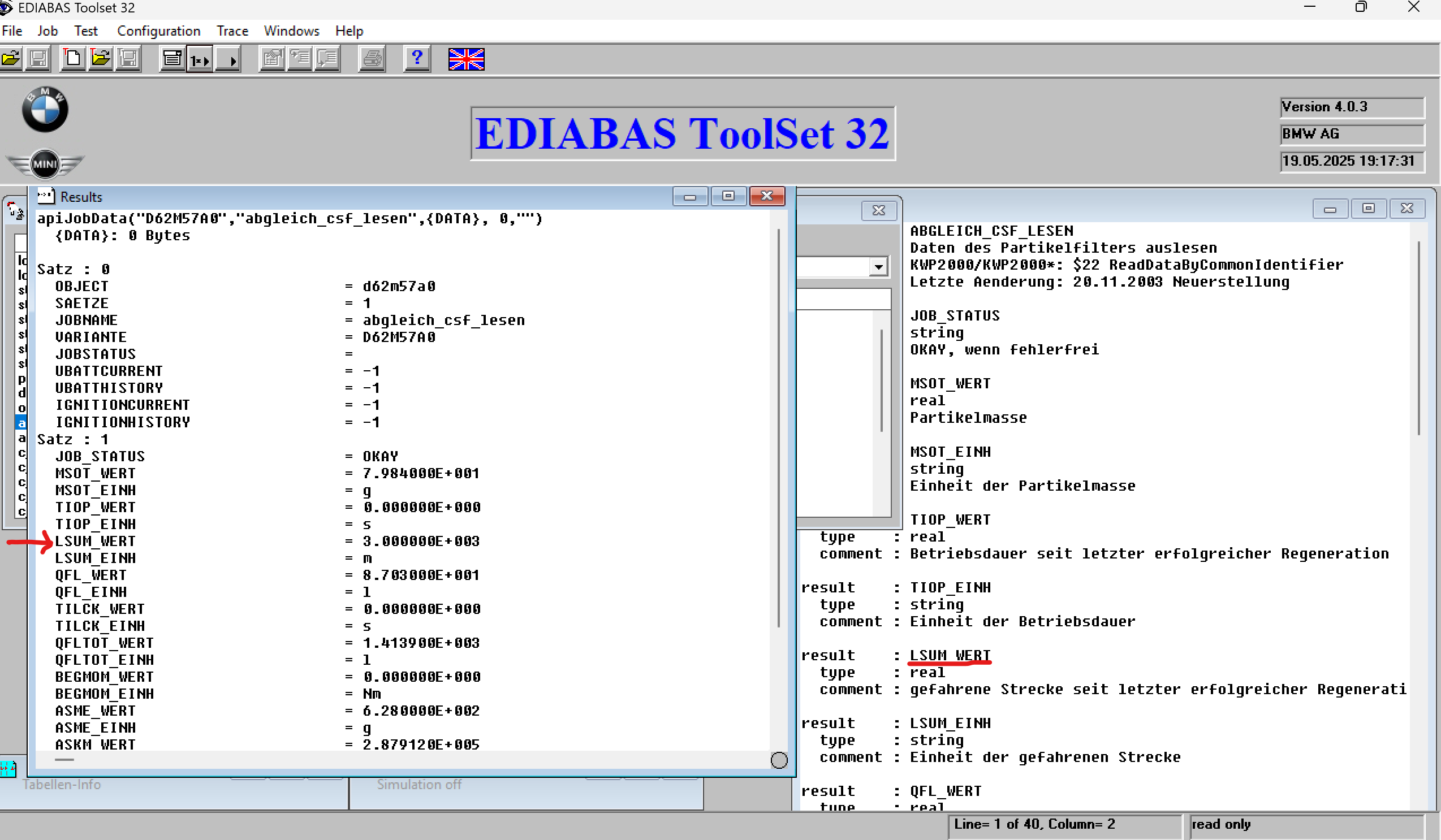Click 'Daten des Partikelfilters auslesen' text
Viewport: 1441px width, 840px height.
[1064, 248]
